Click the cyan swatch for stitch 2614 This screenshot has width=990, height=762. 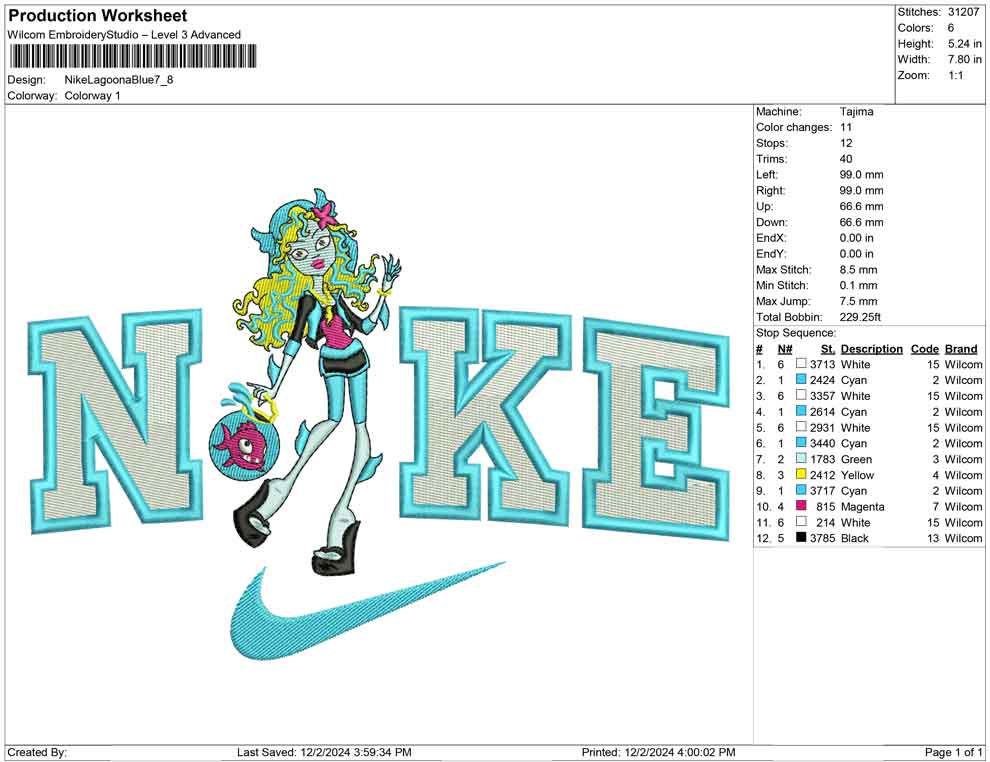tap(801, 411)
